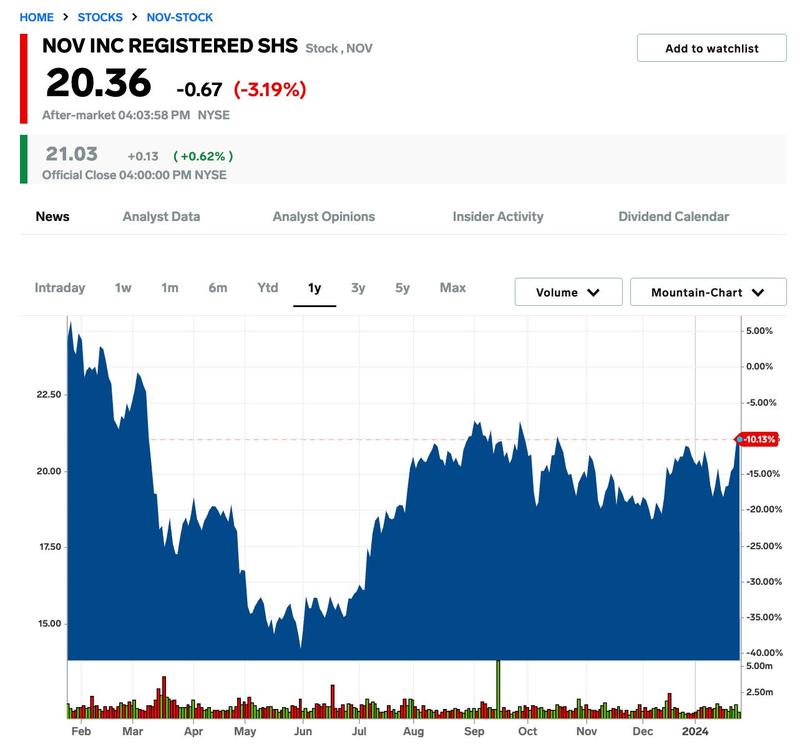Click the -10.13% current price marker
800x749 pixels.
tap(758, 439)
